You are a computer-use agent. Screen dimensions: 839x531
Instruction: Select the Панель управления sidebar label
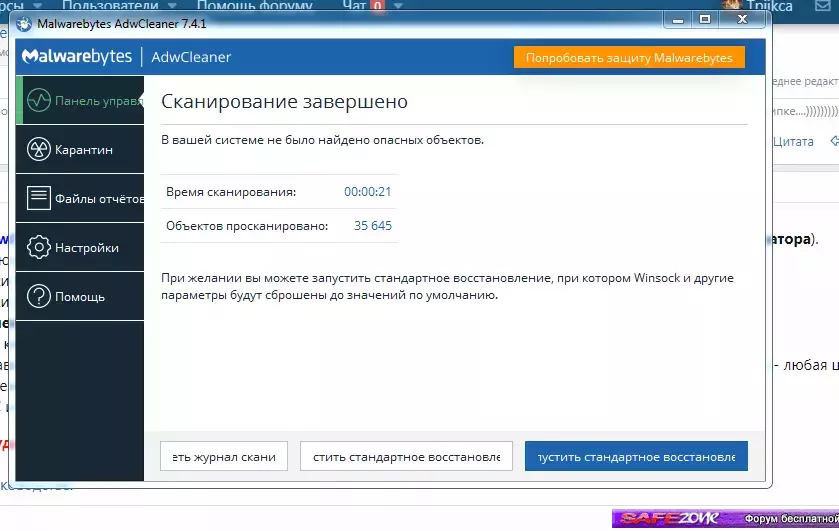(x=99, y=101)
